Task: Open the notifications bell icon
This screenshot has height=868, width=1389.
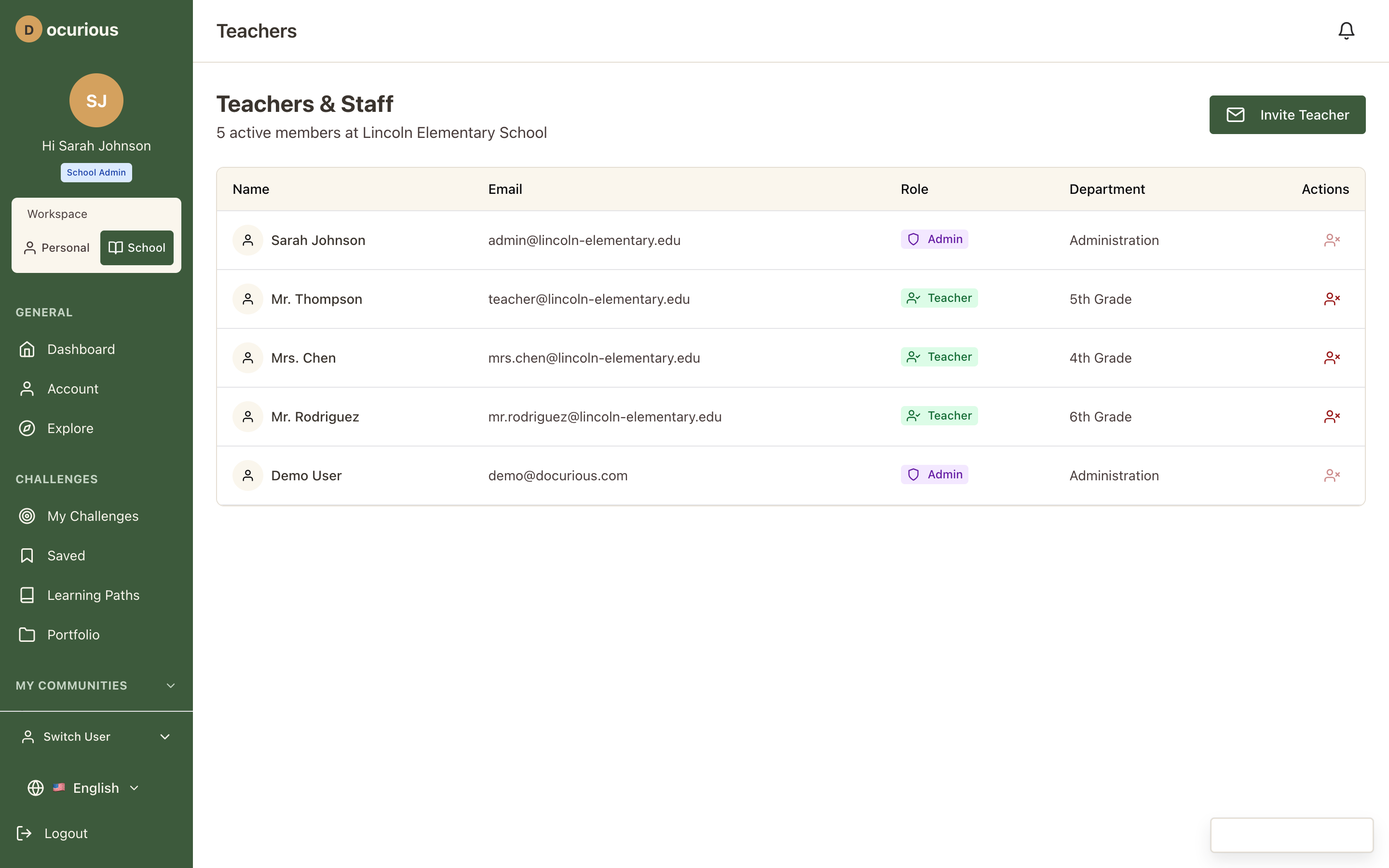Action: [1346, 30]
